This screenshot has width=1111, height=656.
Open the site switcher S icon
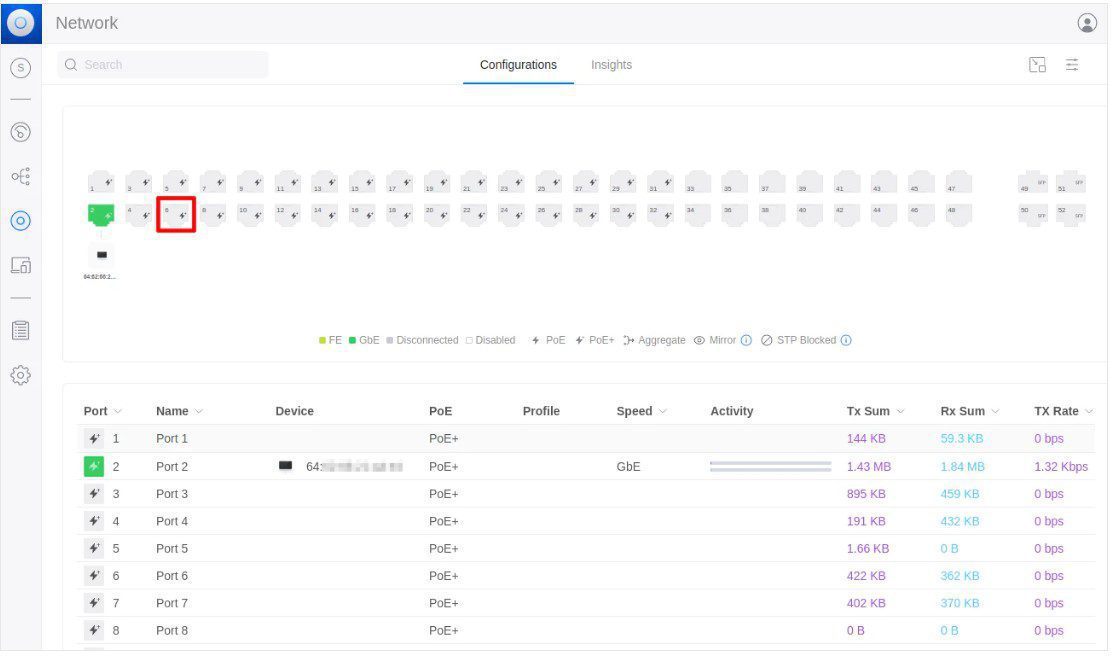[21, 68]
